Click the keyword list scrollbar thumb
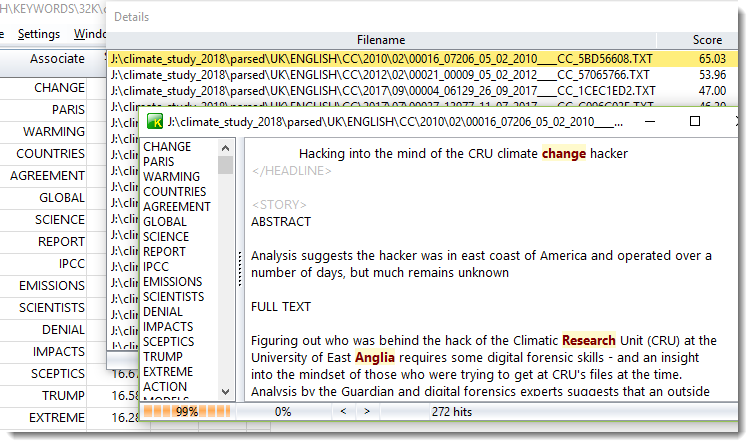 (225, 165)
